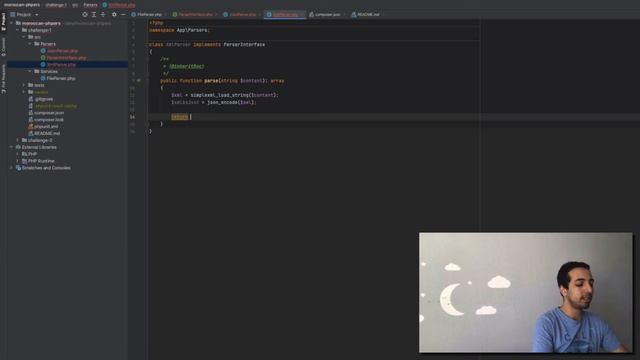Click the Collapse All icon in Project toolbar
The height and width of the screenshot is (360, 640).
coord(103,14)
